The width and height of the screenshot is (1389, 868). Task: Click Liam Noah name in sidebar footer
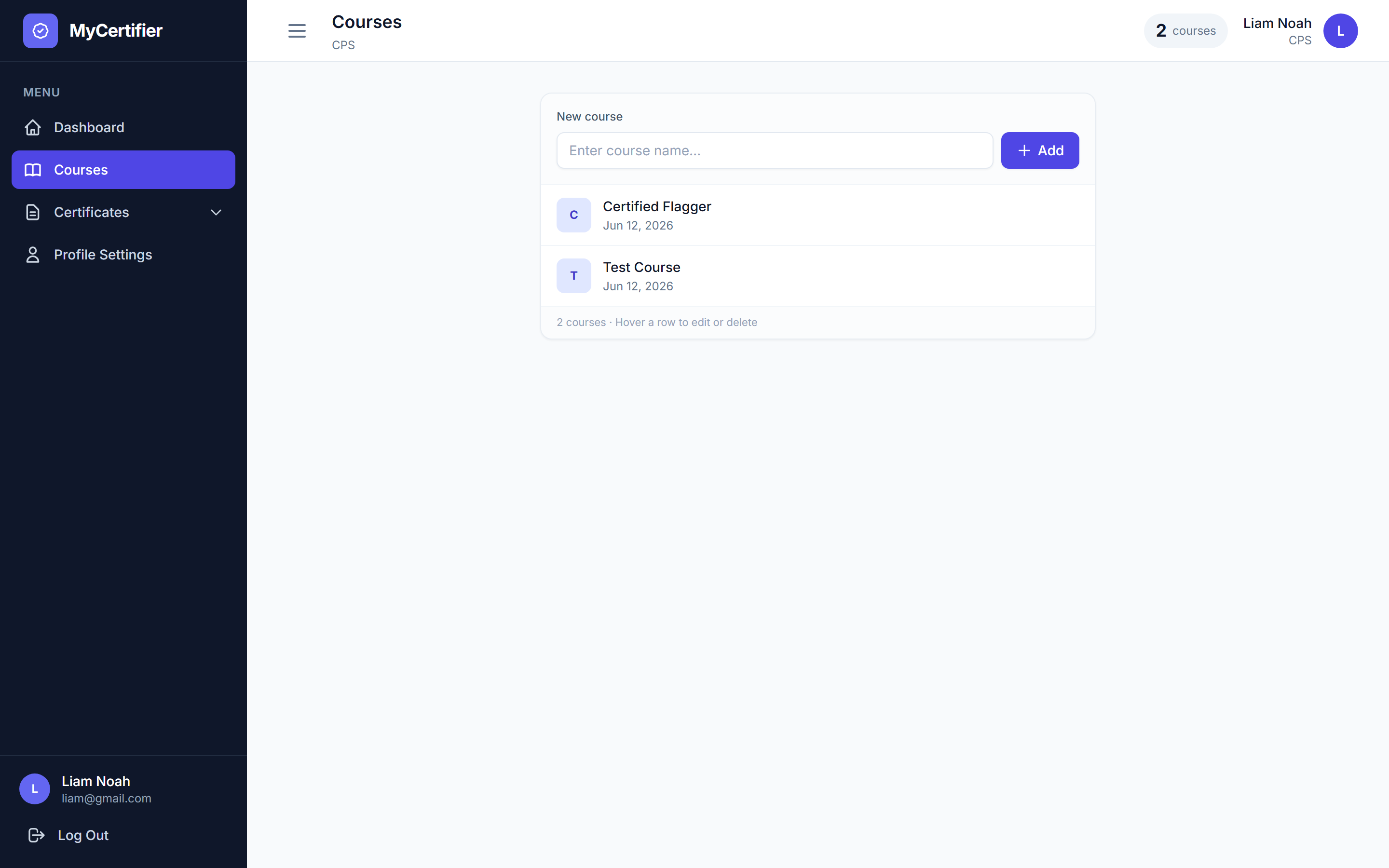click(x=96, y=781)
